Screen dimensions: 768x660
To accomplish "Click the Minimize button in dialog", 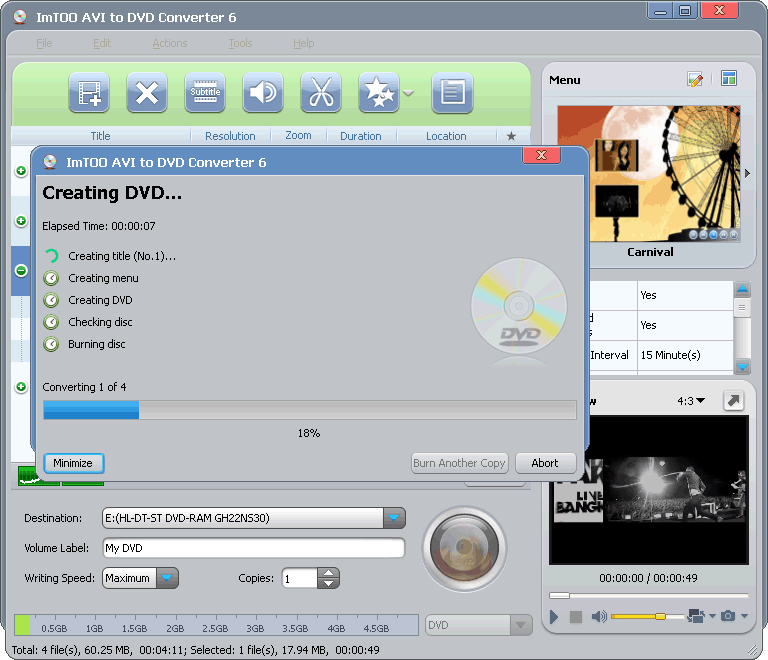I will (73, 463).
